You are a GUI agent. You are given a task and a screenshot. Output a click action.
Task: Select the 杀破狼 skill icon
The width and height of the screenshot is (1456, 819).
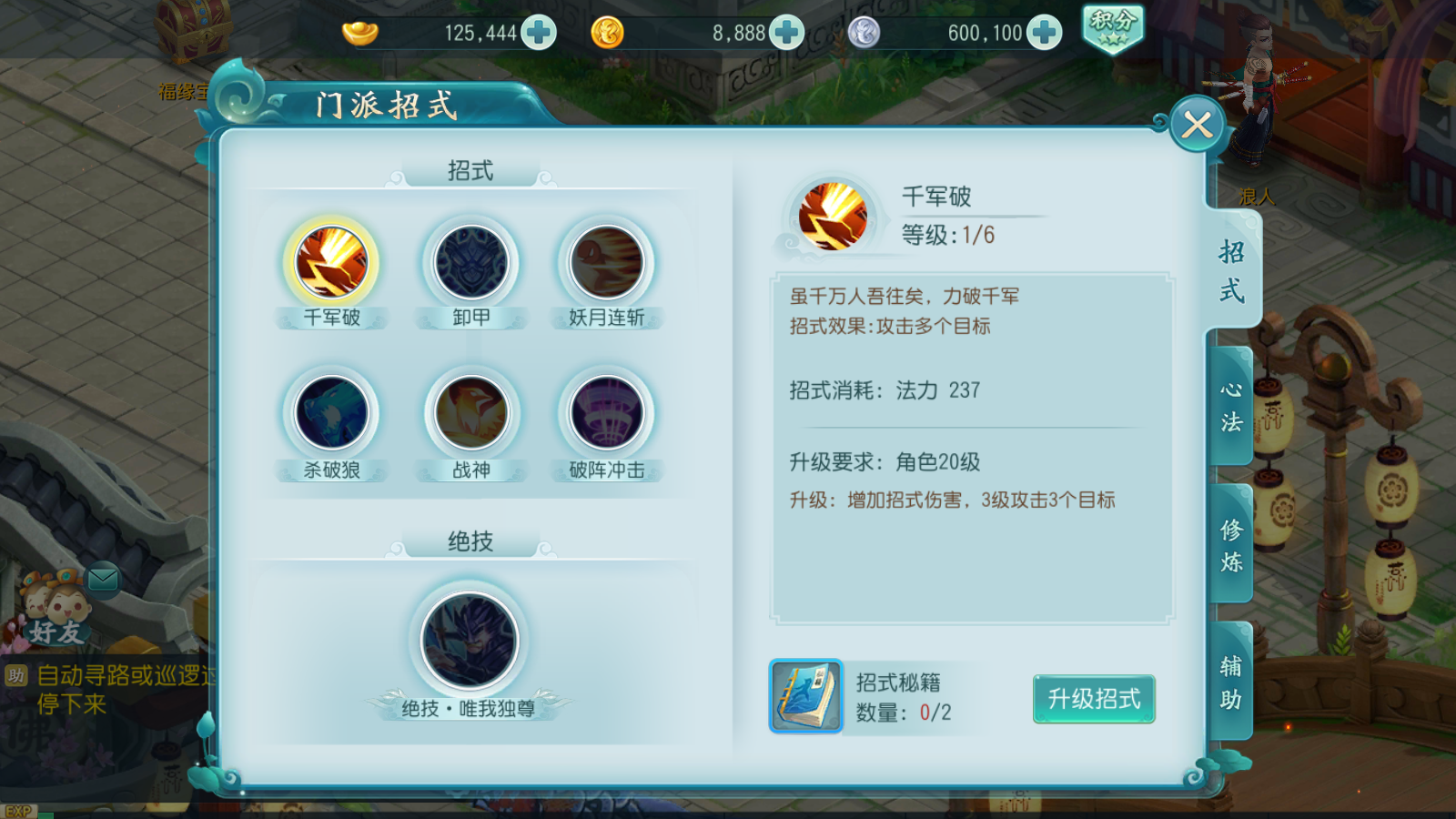[x=331, y=413]
